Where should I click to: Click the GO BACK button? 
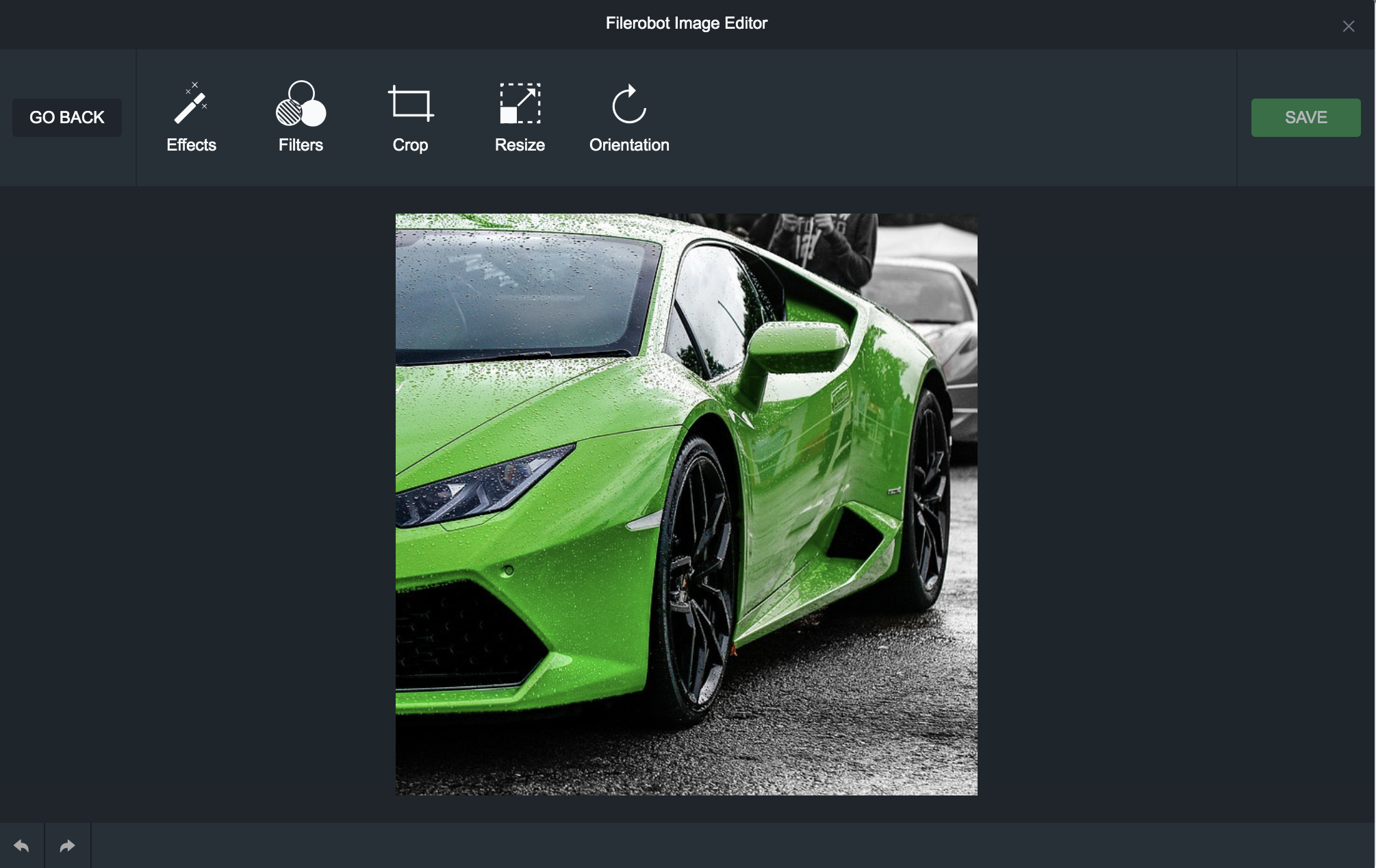67,118
